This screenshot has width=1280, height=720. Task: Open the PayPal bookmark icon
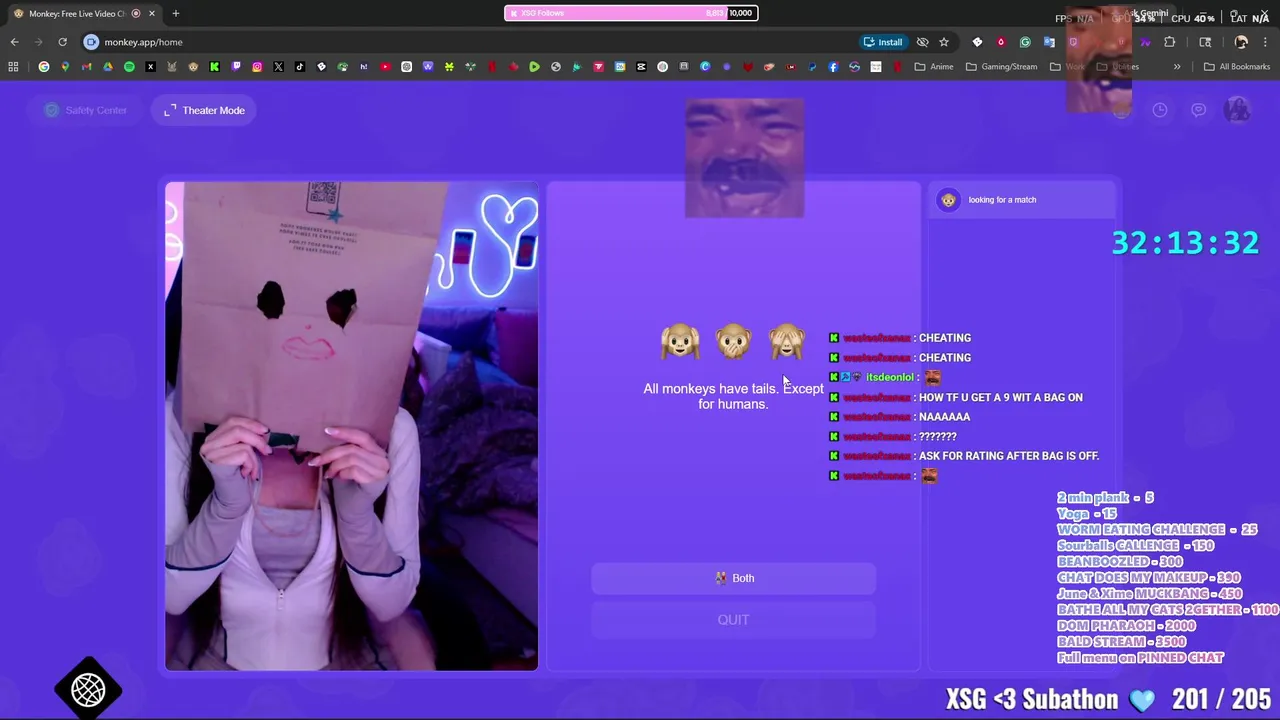pos(811,67)
